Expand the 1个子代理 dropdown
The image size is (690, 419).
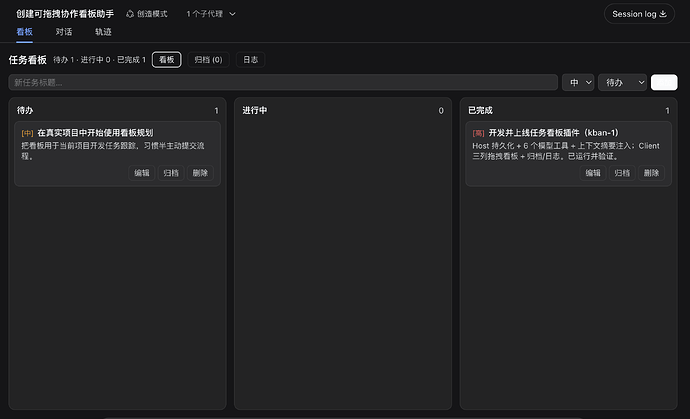click(x=211, y=14)
